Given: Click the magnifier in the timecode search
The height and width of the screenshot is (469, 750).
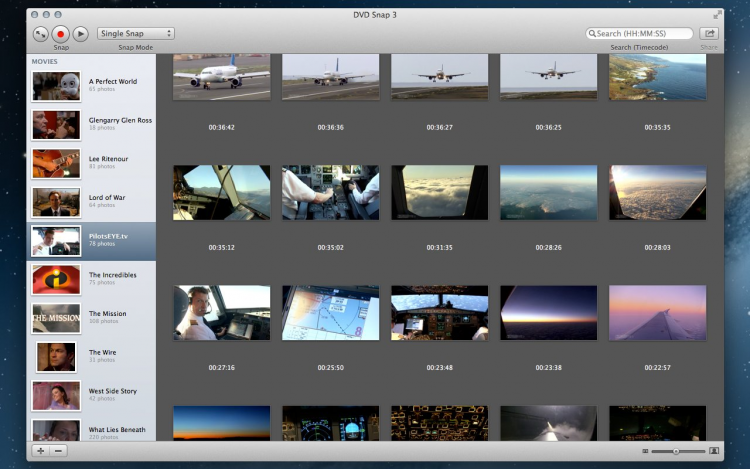Looking at the screenshot, I should pos(592,33).
